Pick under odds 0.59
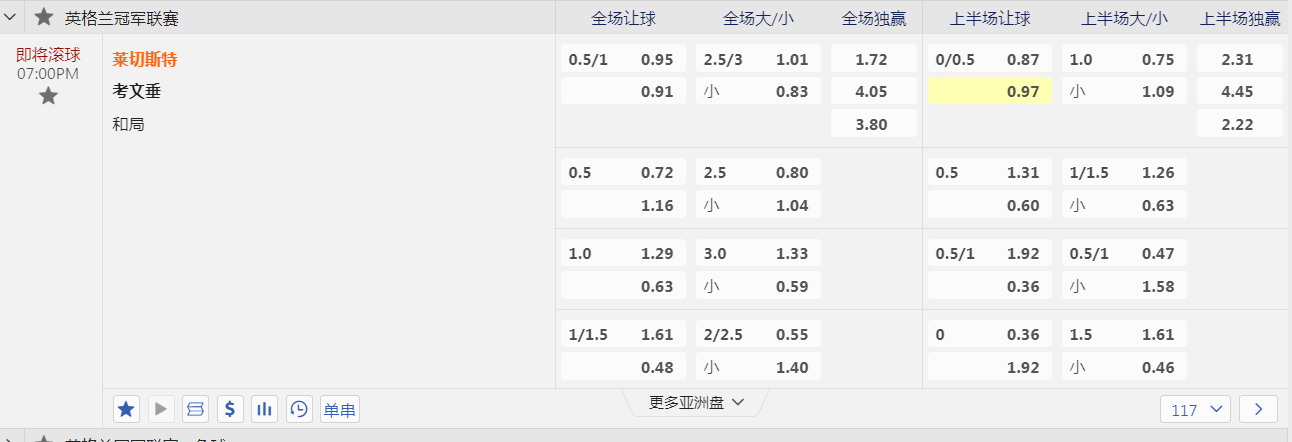This screenshot has height=442, width=1292. [758, 285]
